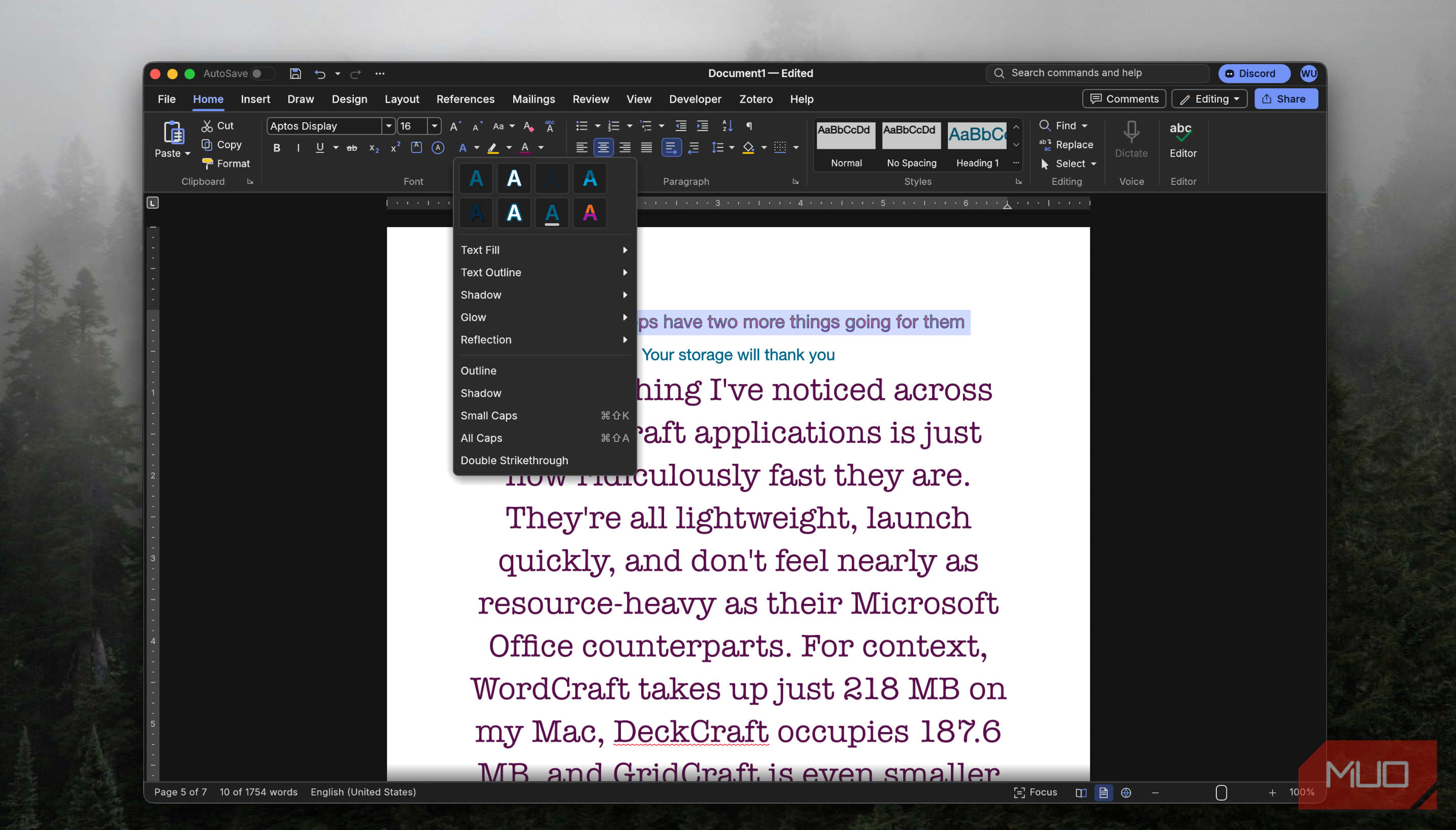Open the Phonetic Guide abc icon

pos(550,126)
